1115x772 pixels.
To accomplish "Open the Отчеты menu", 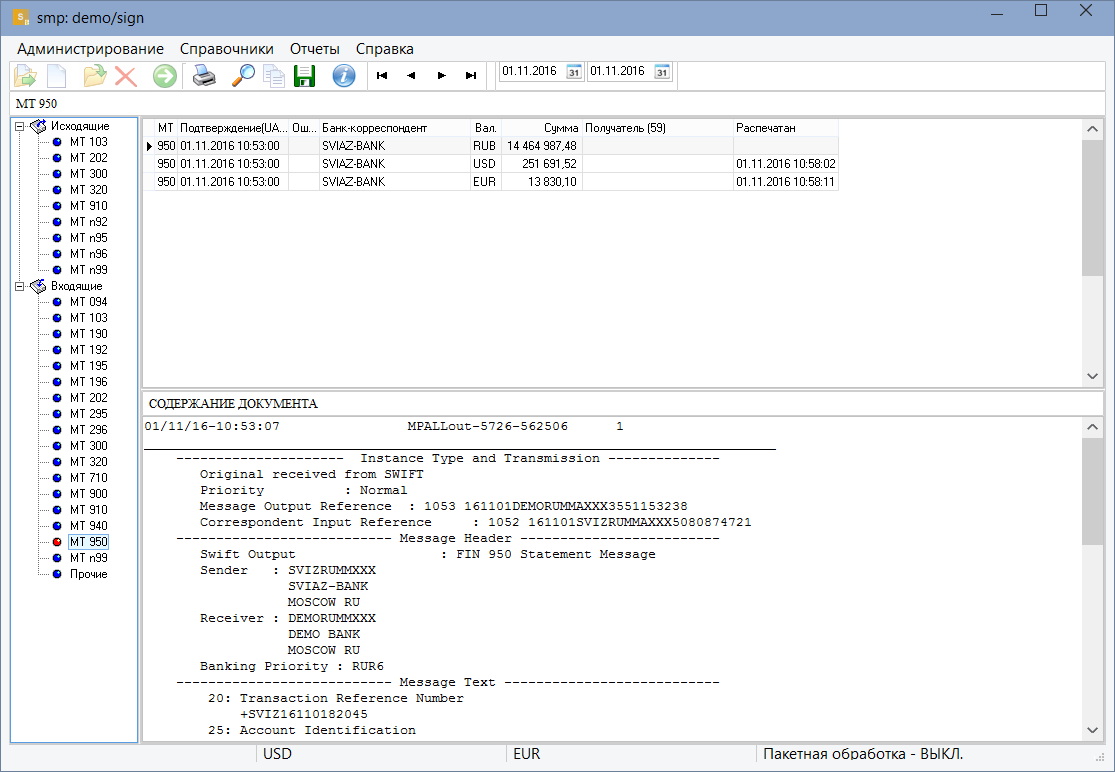I will (x=315, y=49).
